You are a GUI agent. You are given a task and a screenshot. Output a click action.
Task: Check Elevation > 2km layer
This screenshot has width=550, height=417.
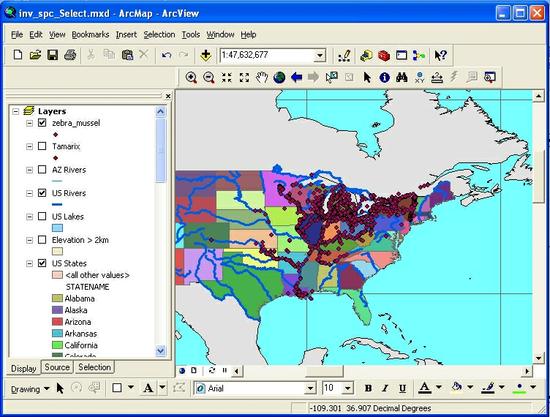[x=42, y=240]
